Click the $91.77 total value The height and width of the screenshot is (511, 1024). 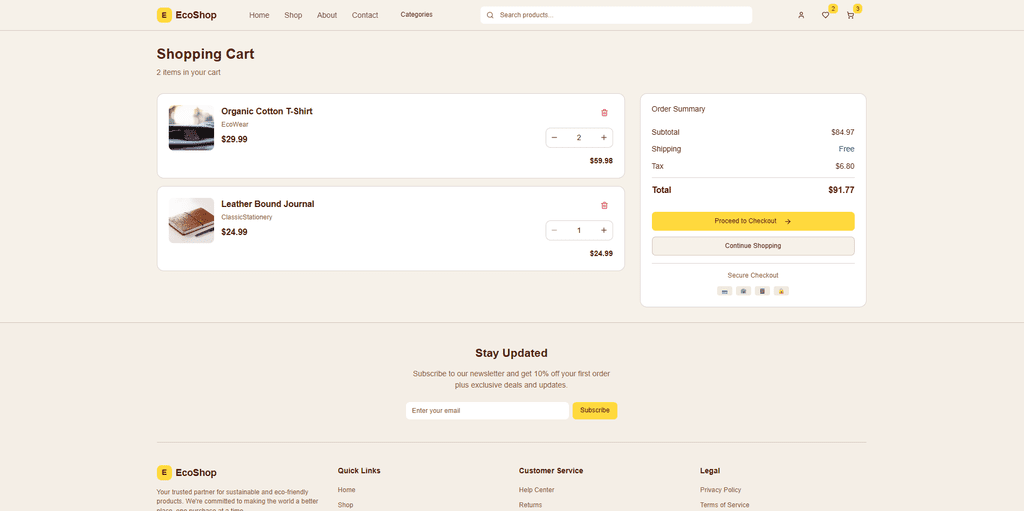(x=841, y=190)
